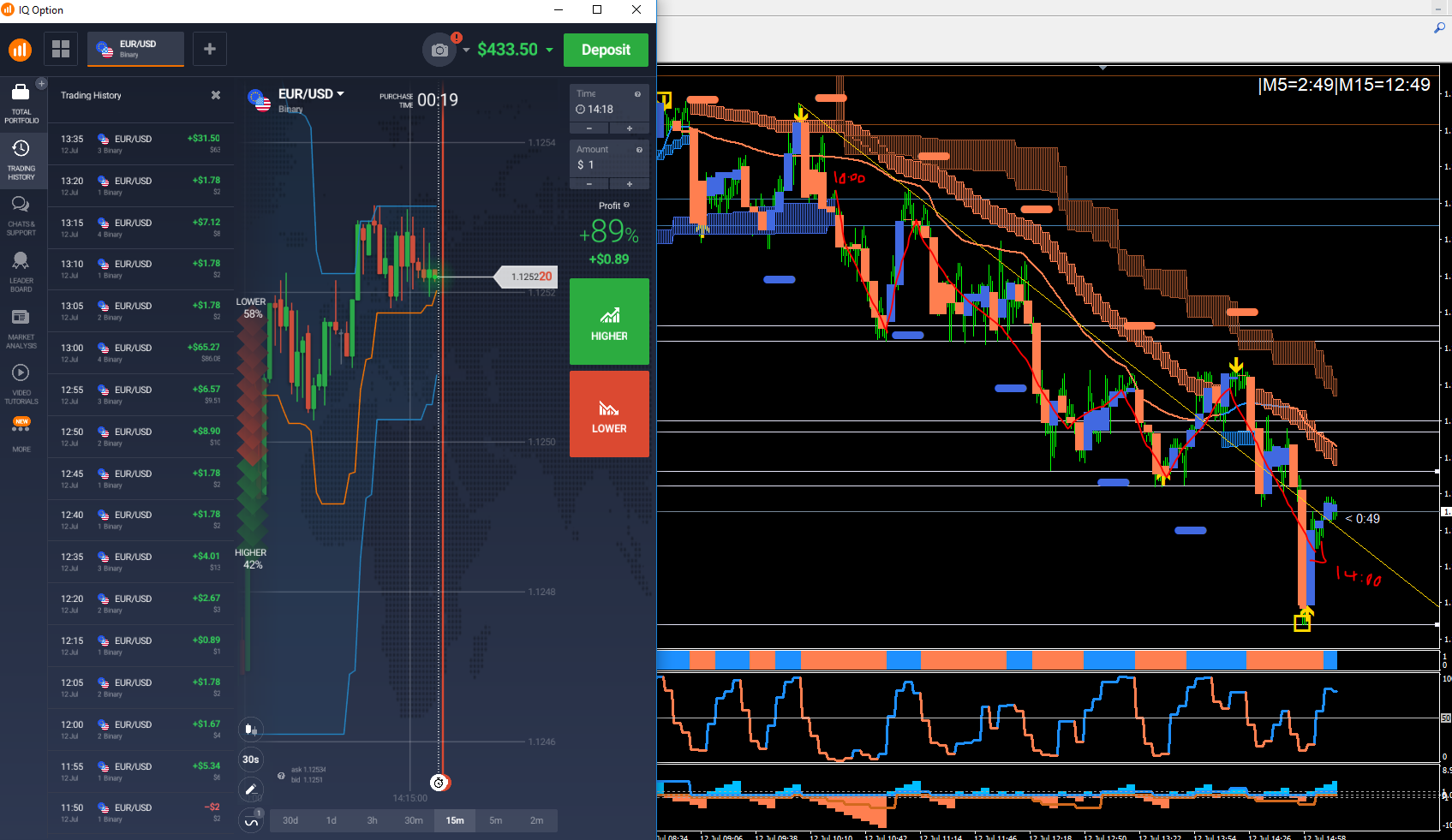Viewport: 1452px width, 840px height.
Task: Select the 1d chart range tab
Action: [x=332, y=820]
